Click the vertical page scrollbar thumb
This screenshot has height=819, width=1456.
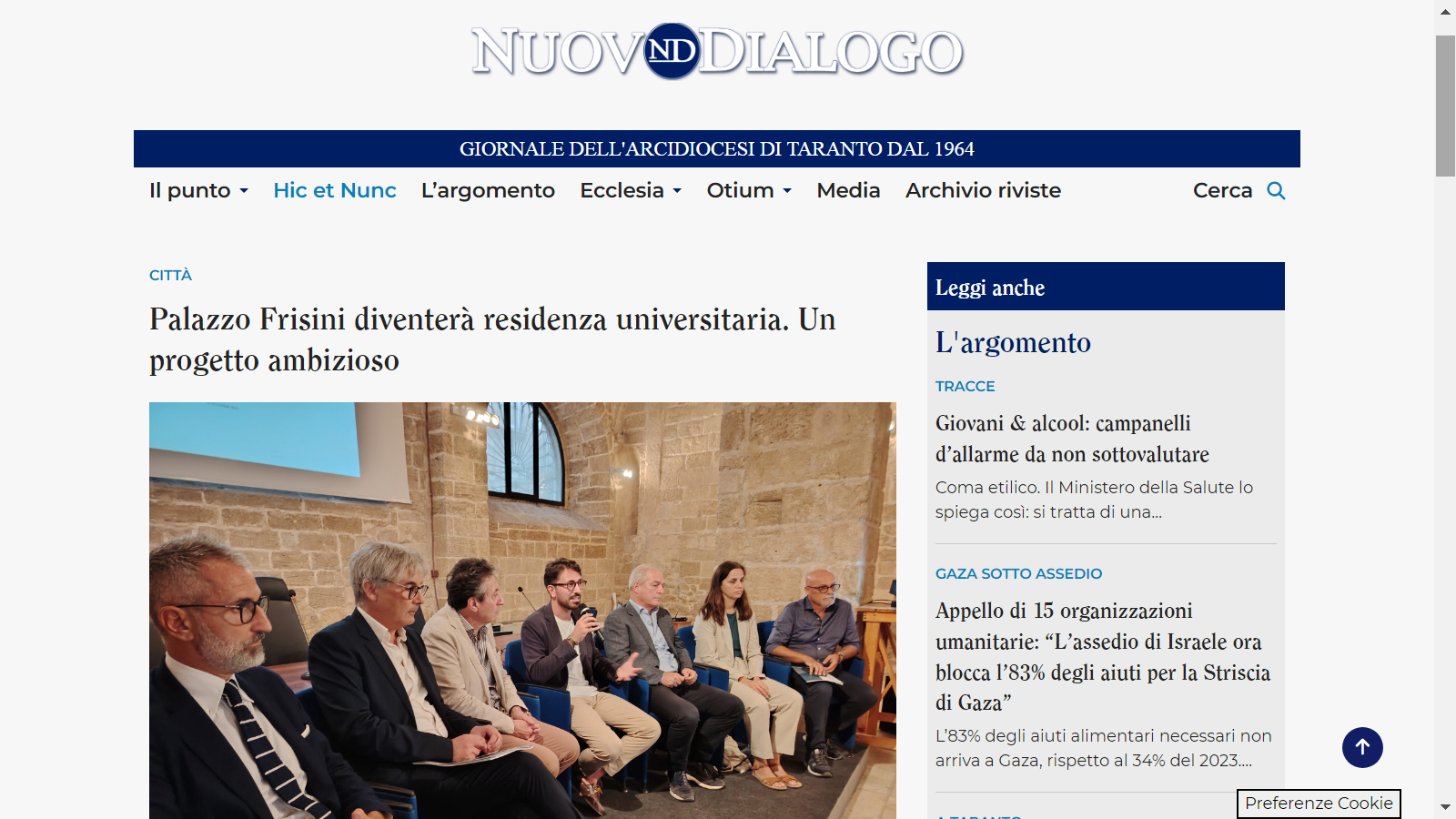1445,106
